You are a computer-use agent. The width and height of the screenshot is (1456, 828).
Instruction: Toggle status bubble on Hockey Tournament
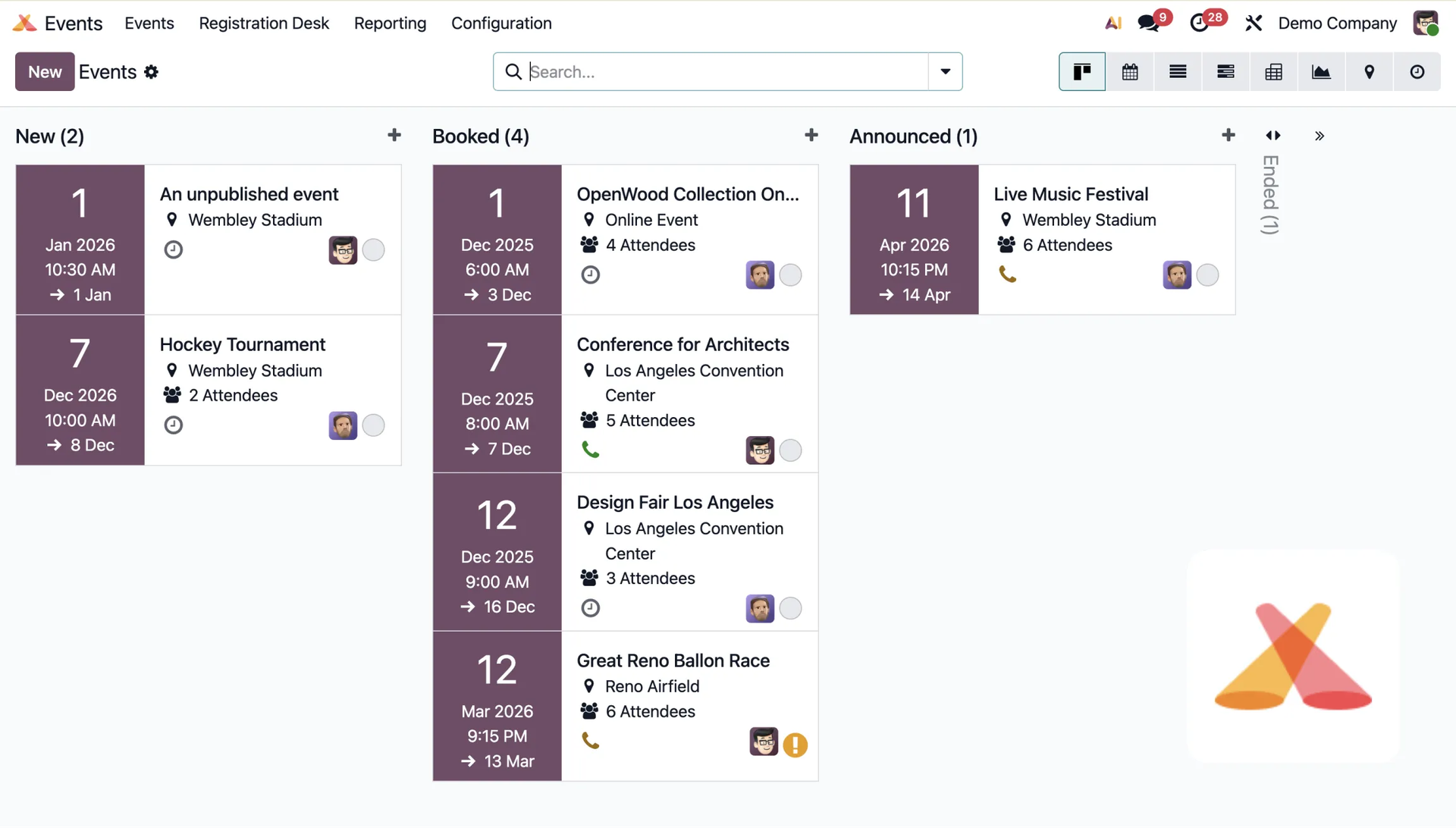pos(373,425)
